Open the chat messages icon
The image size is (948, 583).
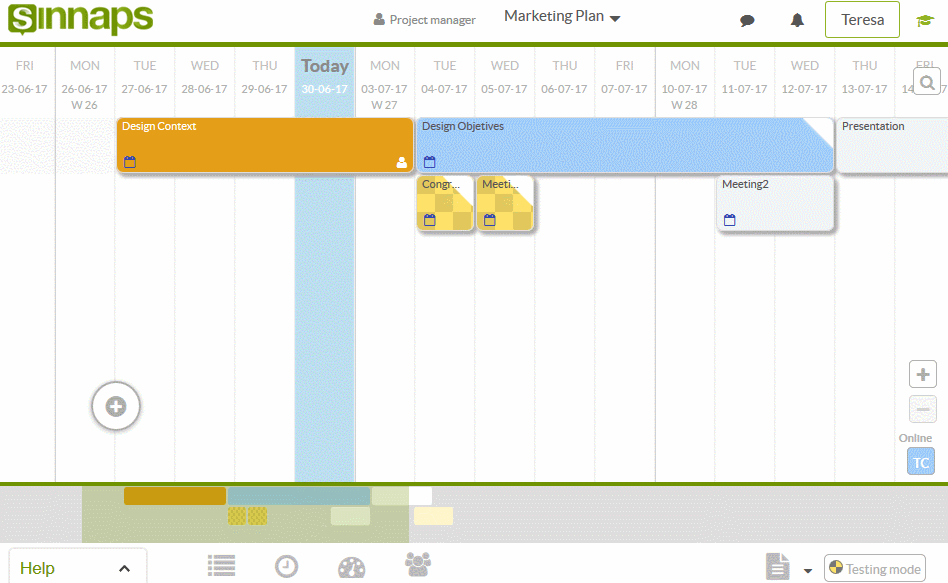(747, 20)
